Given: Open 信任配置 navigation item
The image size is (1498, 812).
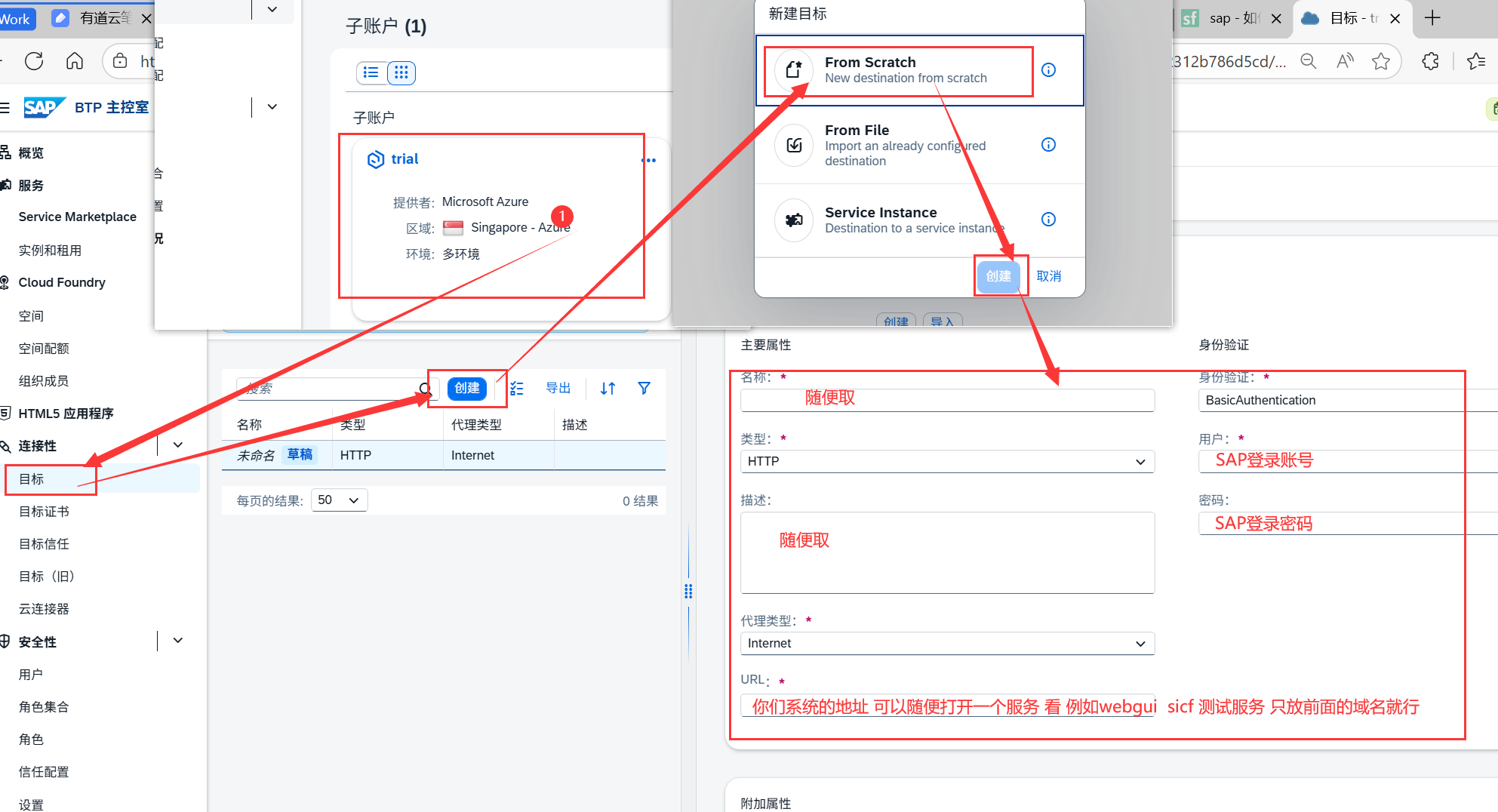Looking at the screenshot, I should [x=44, y=772].
